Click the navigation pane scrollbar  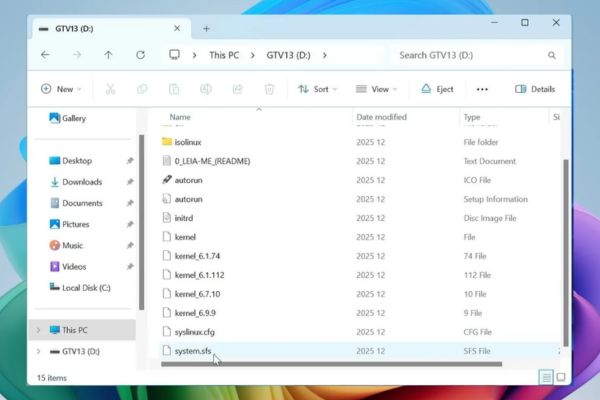(x=141, y=222)
